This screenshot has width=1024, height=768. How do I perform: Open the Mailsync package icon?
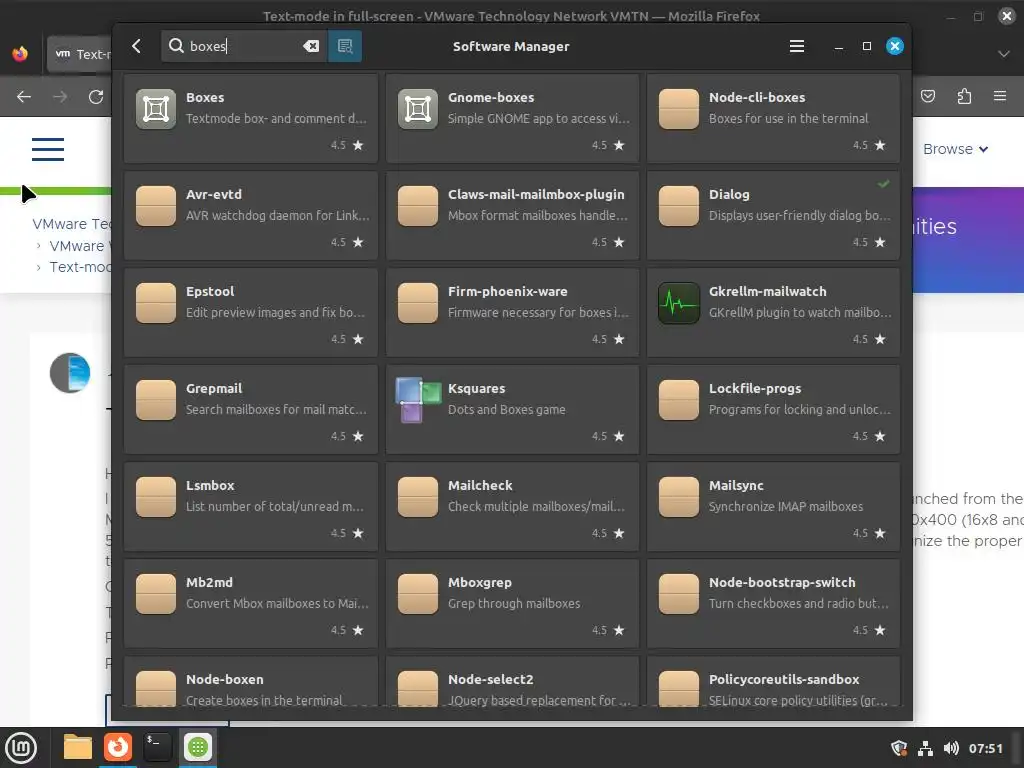(x=679, y=496)
